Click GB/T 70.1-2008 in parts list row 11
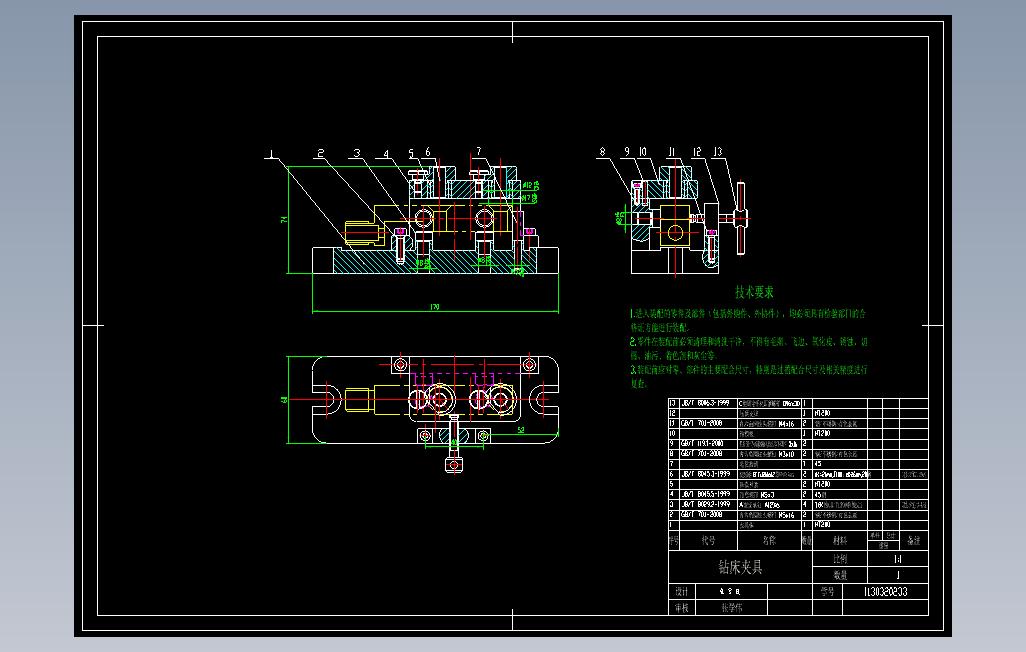 (x=702, y=424)
